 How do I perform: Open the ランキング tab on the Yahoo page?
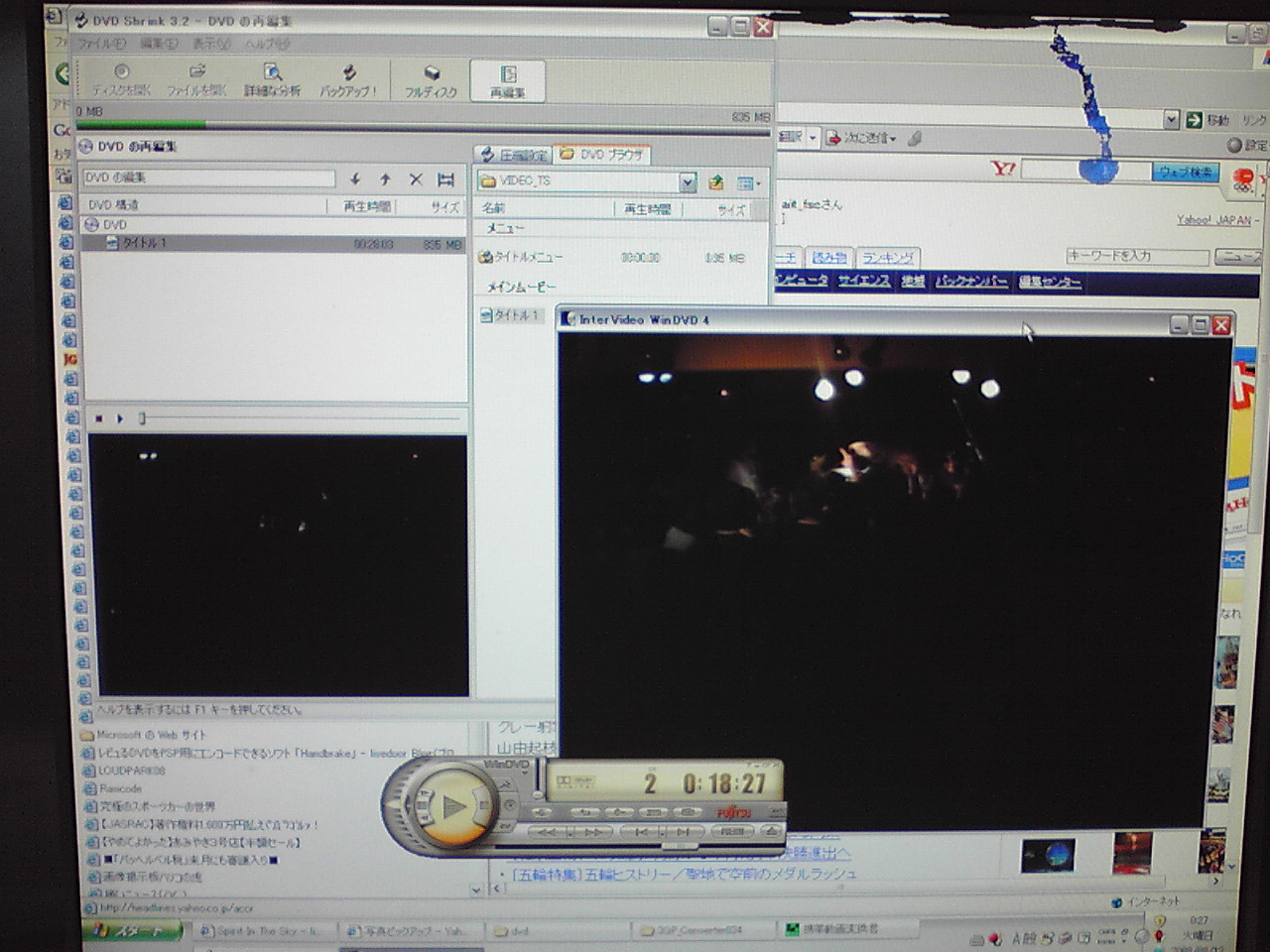point(887,257)
